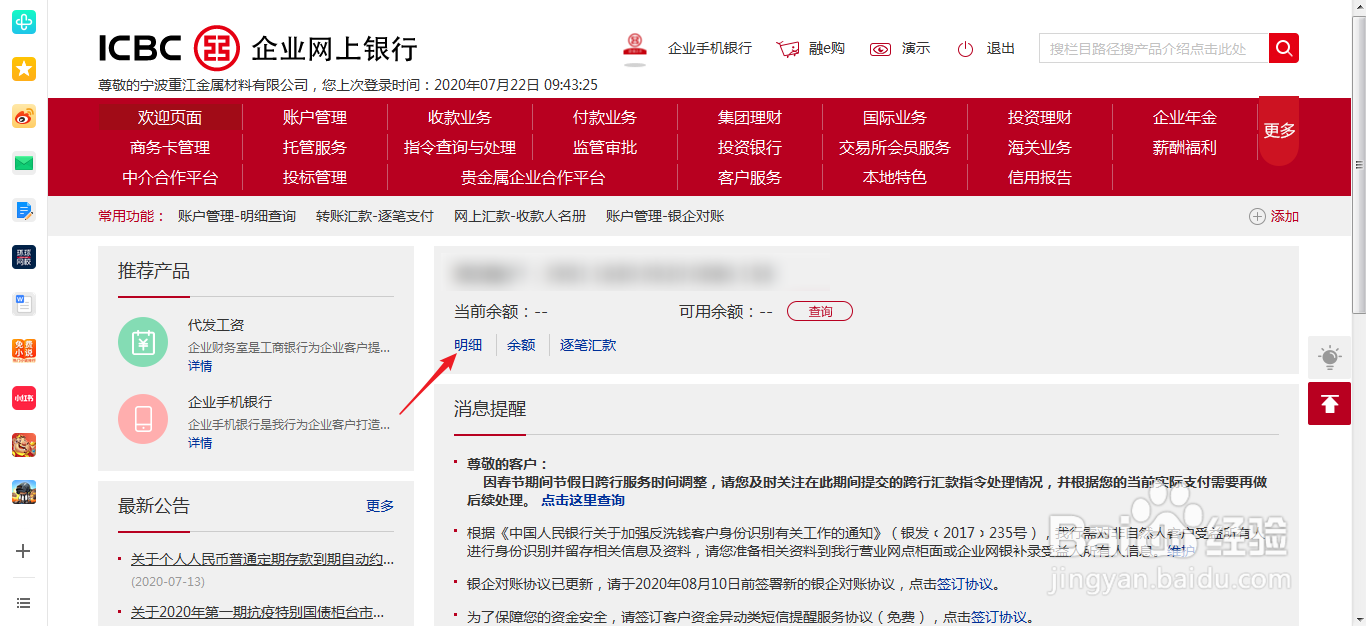Open shortcut 转账汇款-逐笔支付
The image size is (1366, 626).
375,216
